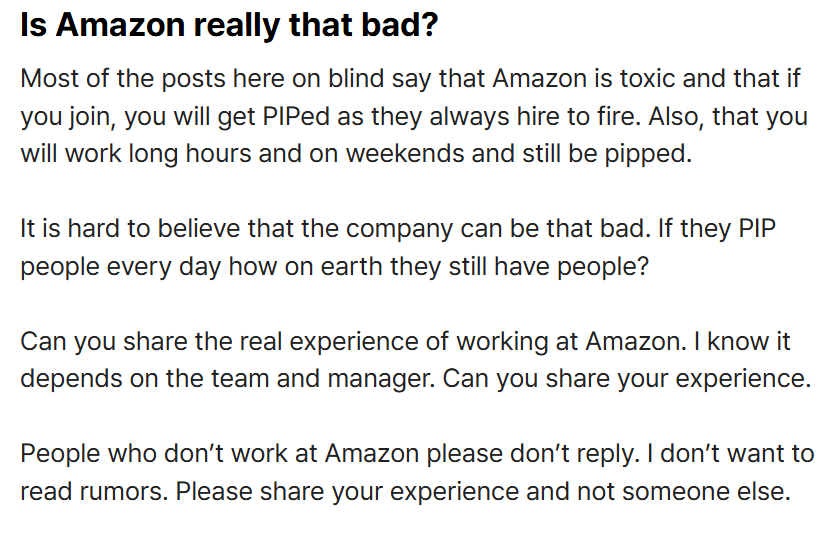Click the paragraph starting 'Most of the posts'
The width and height of the screenshot is (835, 539).
[x=414, y=116]
